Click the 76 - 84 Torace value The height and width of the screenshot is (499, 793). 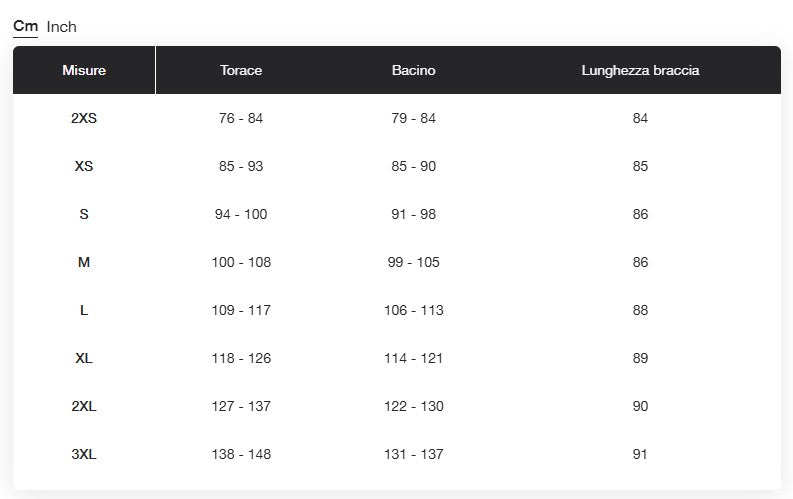[241, 118]
